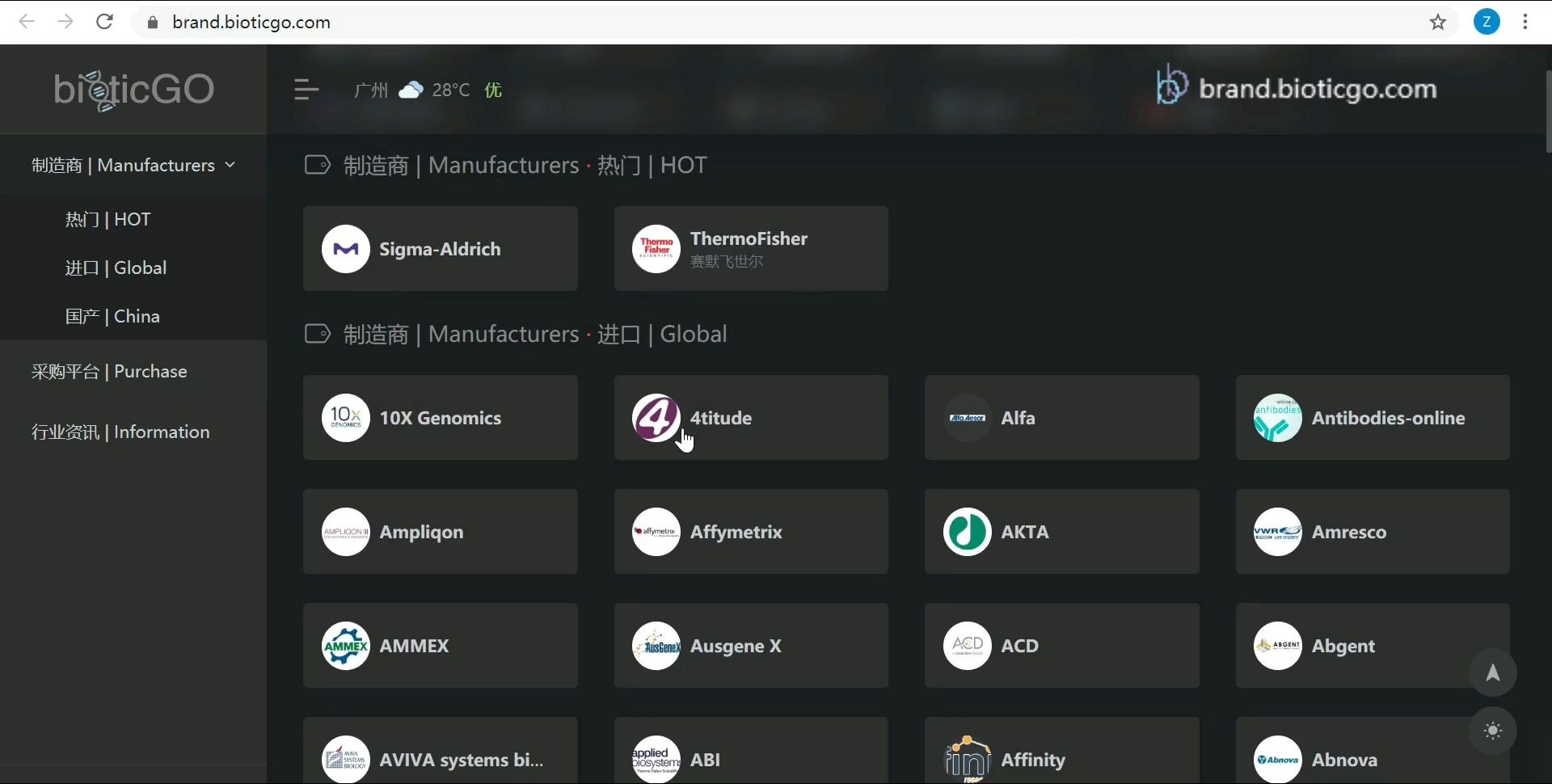
Task: Click the 28°C temperature text
Action: tap(451, 90)
